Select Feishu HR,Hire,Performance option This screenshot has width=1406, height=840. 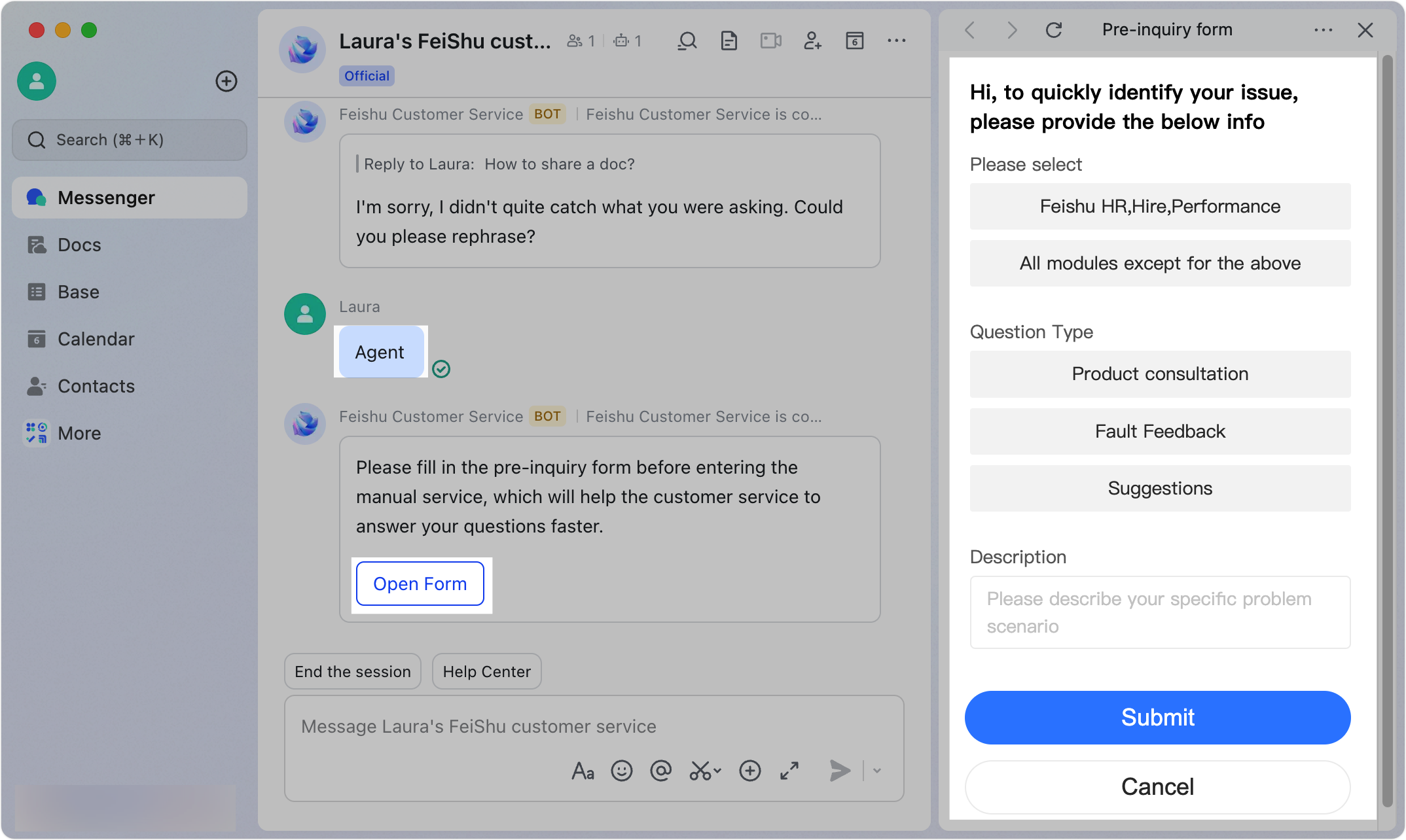1160,207
